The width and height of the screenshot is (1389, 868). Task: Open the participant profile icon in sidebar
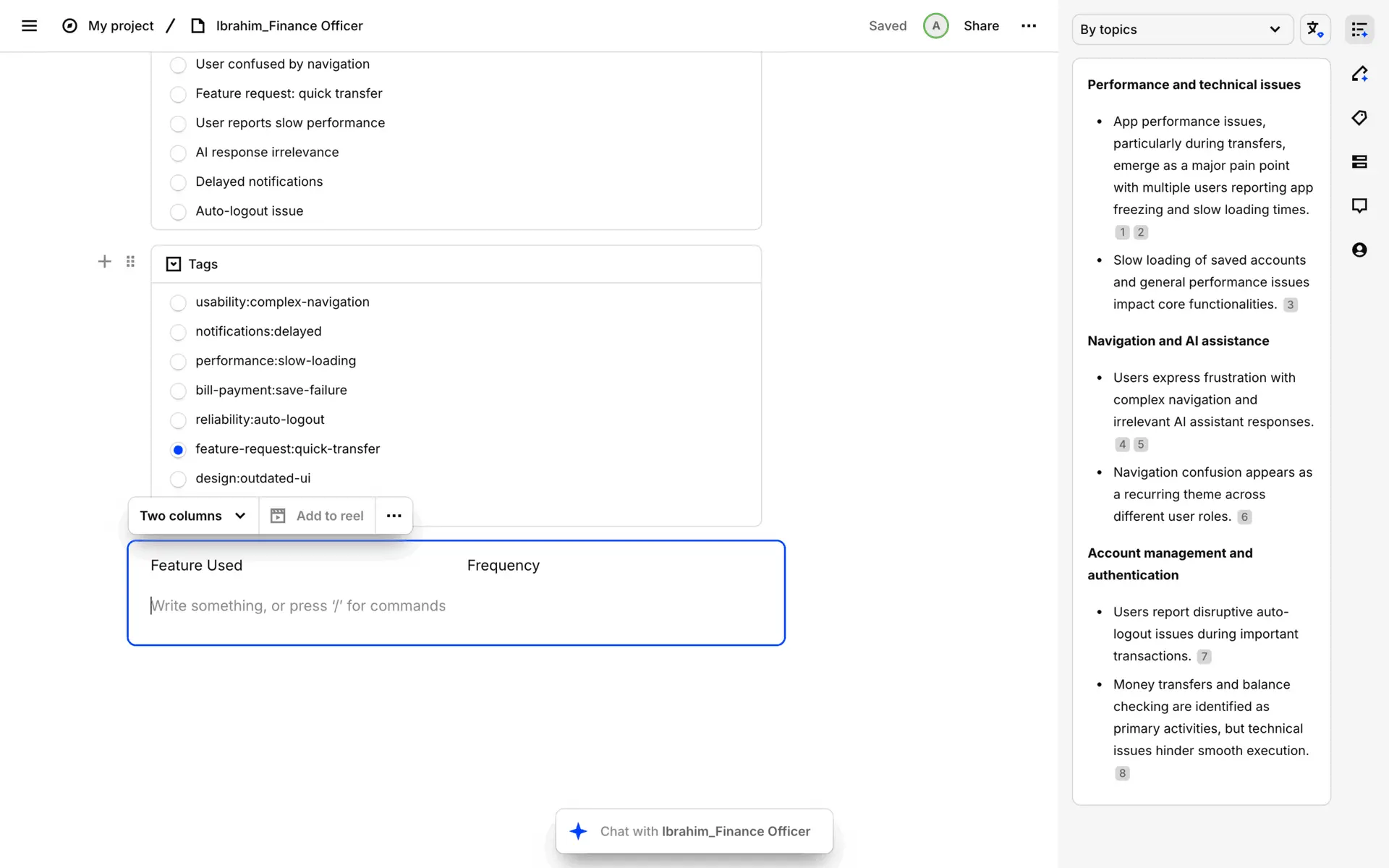click(1359, 250)
